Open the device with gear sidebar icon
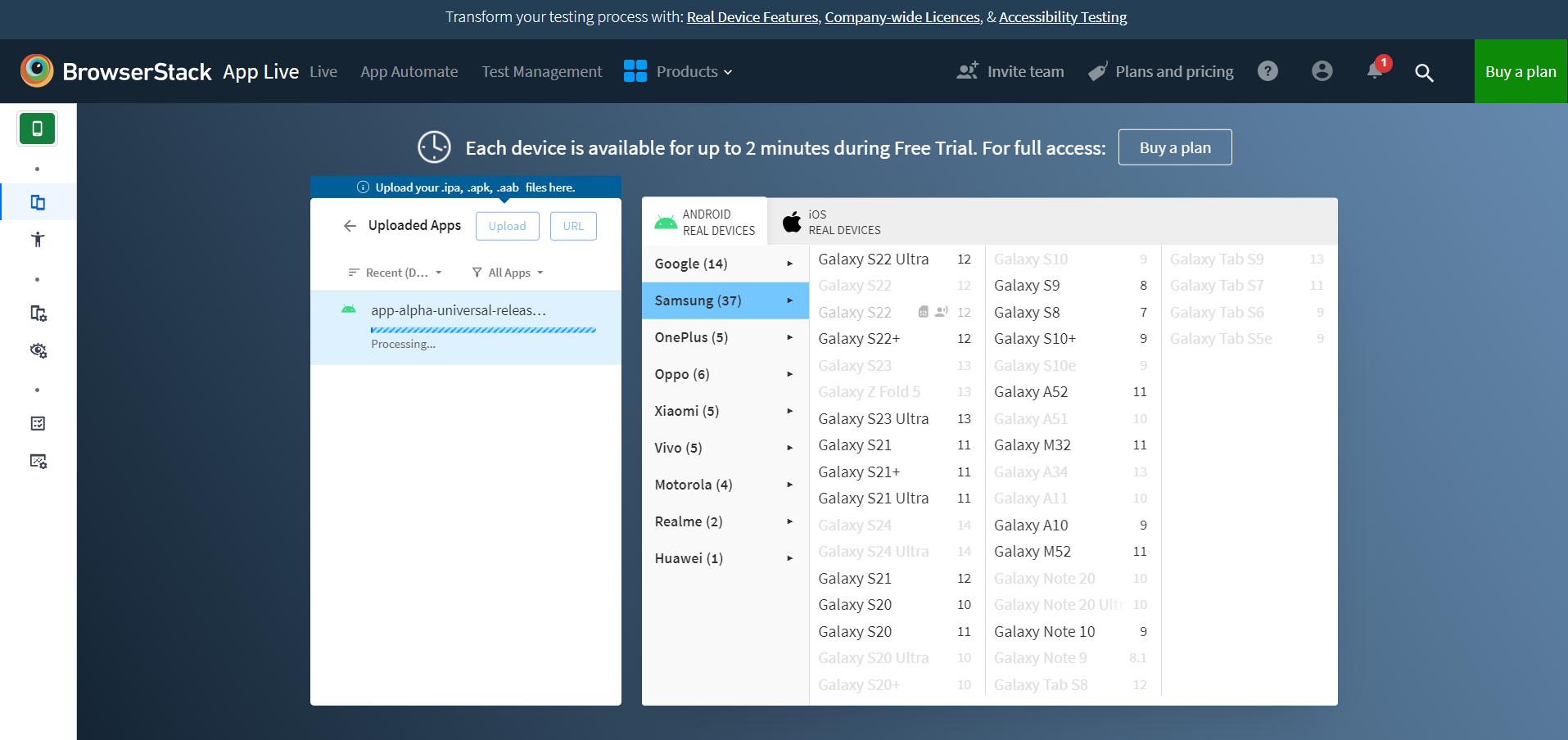The width and height of the screenshot is (1568, 740). (x=38, y=313)
